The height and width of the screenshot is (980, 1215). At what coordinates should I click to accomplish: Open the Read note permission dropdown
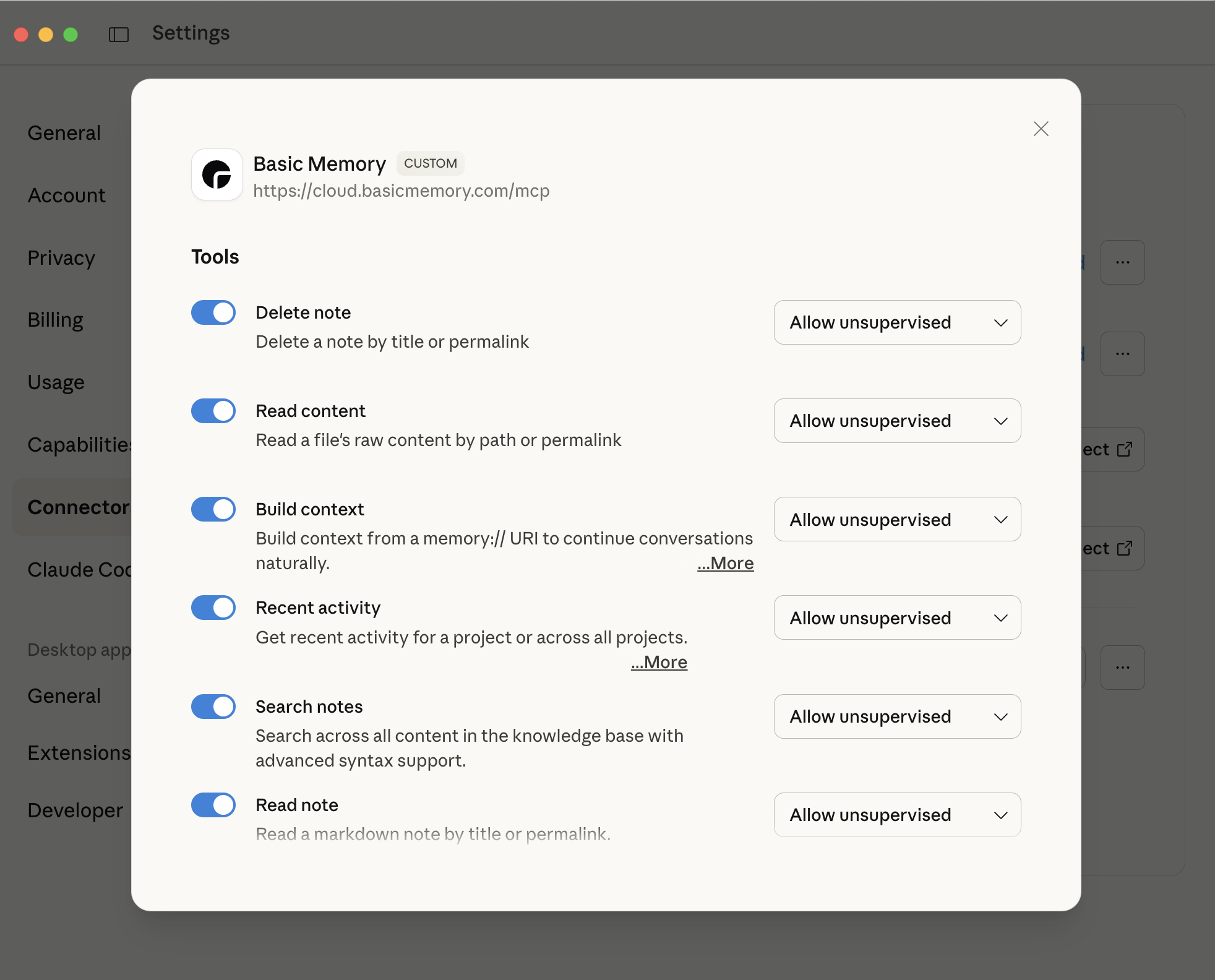(897, 815)
